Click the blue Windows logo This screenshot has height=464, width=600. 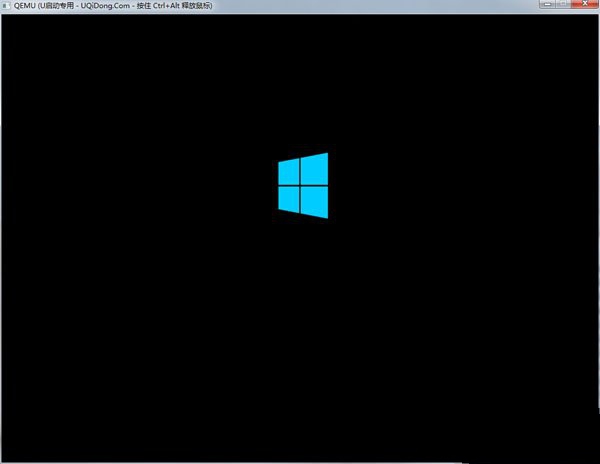point(303,184)
